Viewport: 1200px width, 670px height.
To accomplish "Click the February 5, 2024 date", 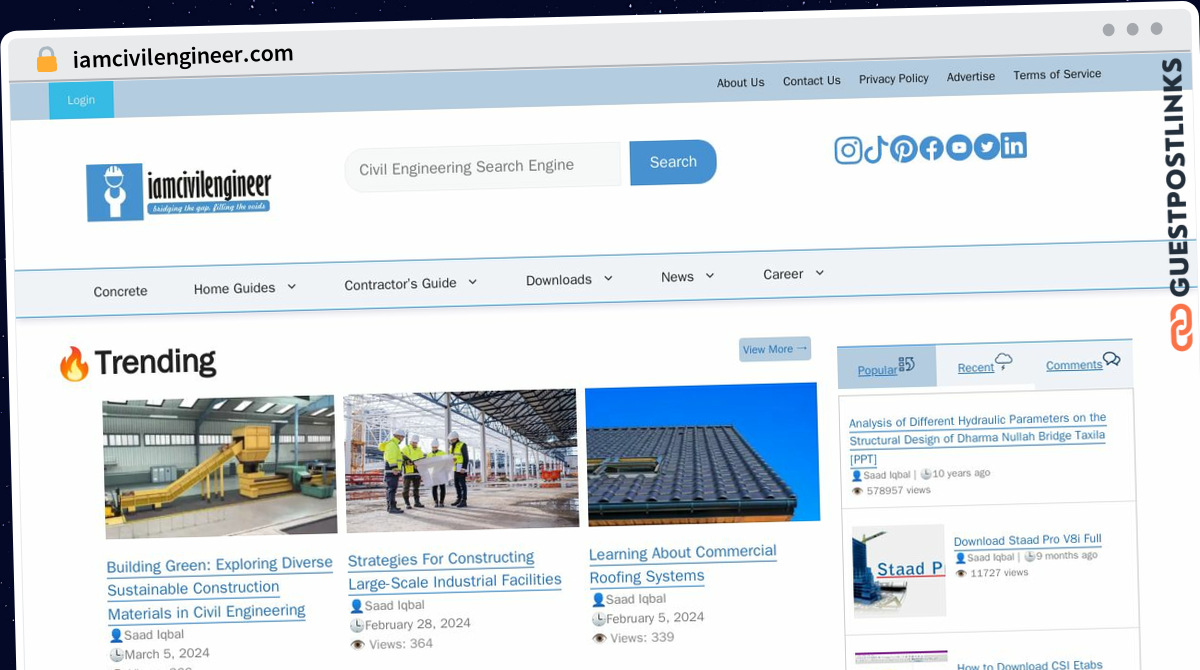I will 654,618.
